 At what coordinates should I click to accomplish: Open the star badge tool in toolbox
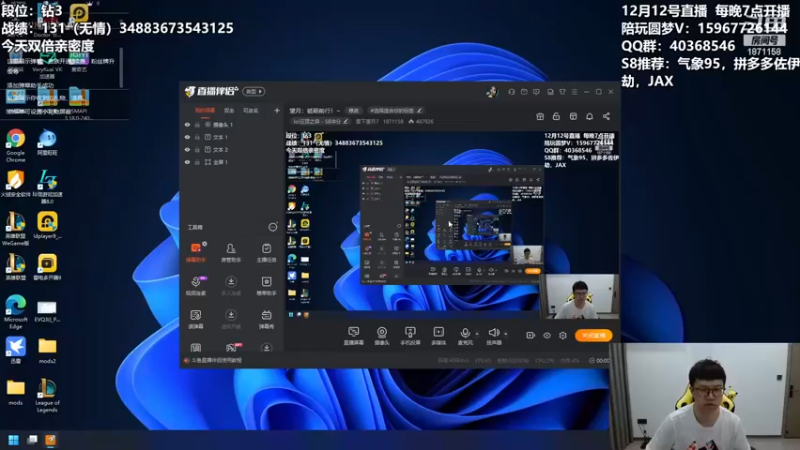pos(266,285)
